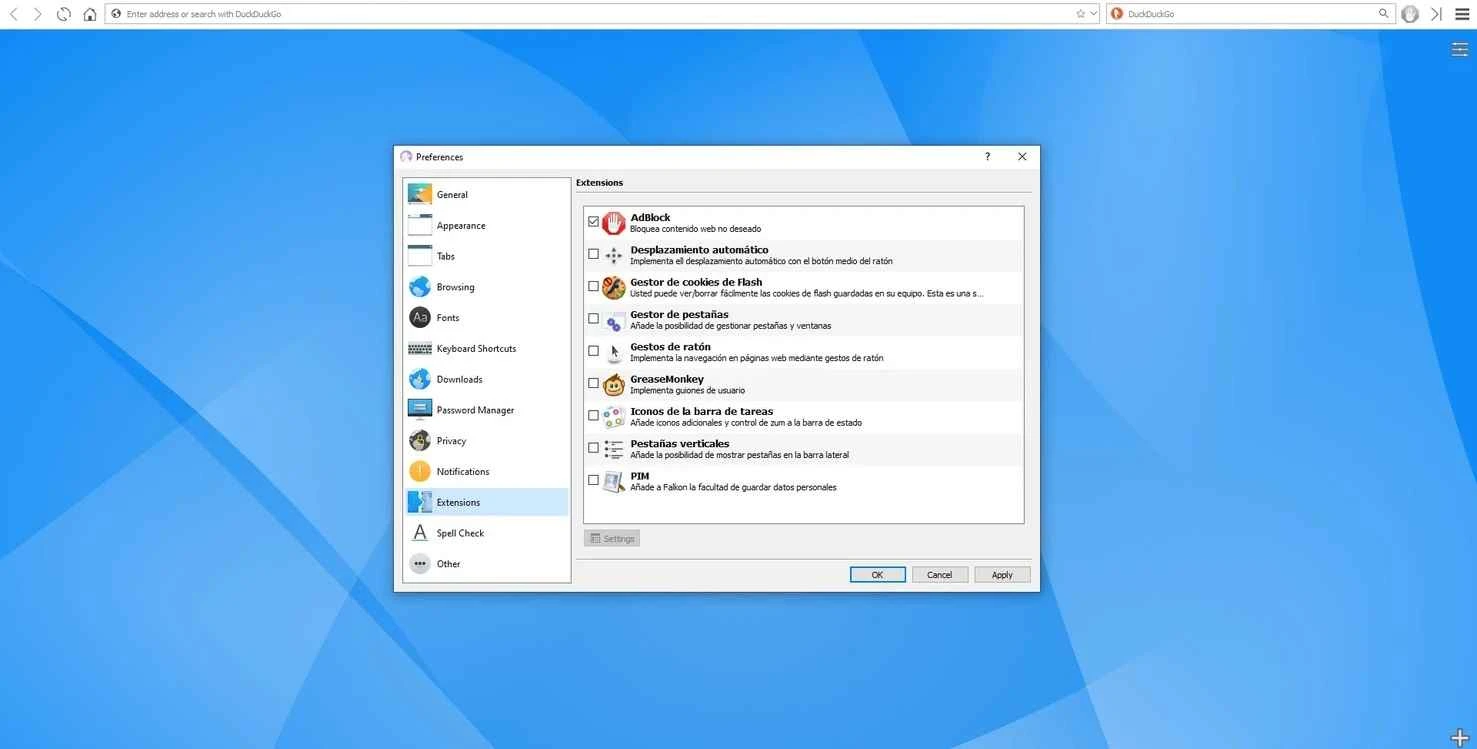Image resolution: width=1477 pixels, height=749 pixels.
Task: Open the hamburger main menu
Action: click(x=1462, y=14)
